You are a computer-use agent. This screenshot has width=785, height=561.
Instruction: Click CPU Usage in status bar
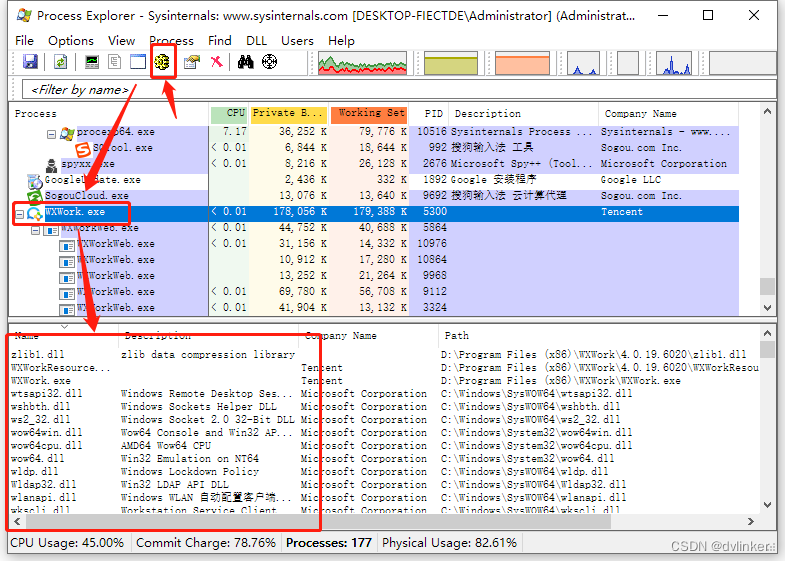tap(67, 543)
